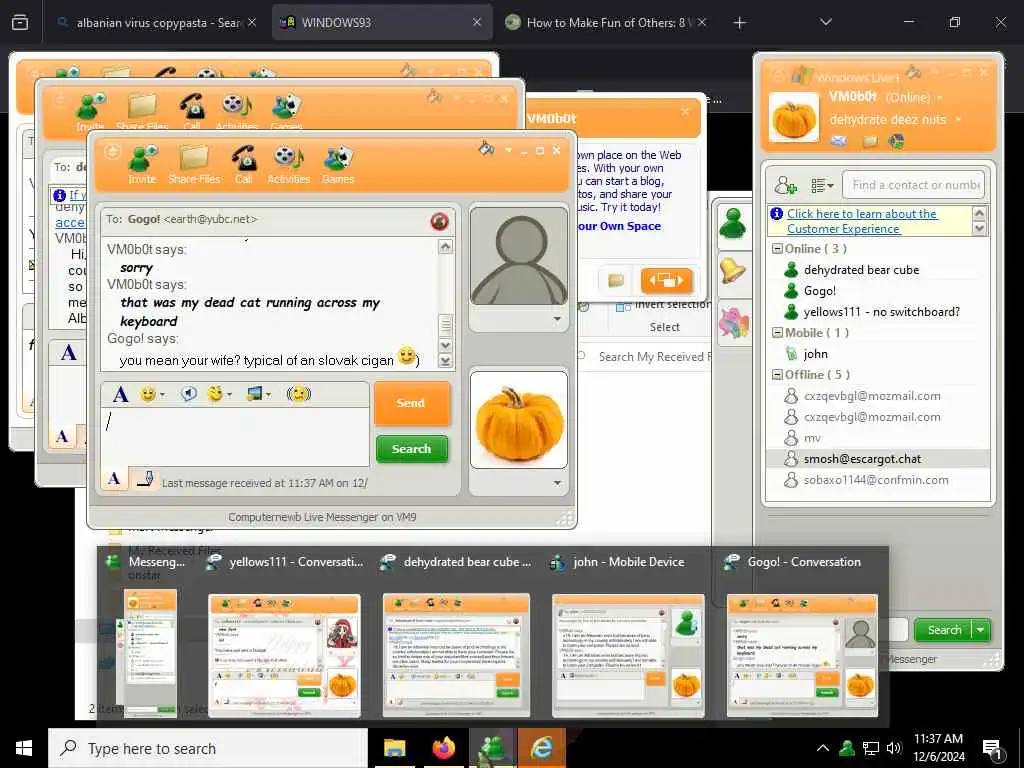This screenshot has width=1024, height=768.
Task: Send a nudge with the shaking face icon
Action: pos(298,394)
